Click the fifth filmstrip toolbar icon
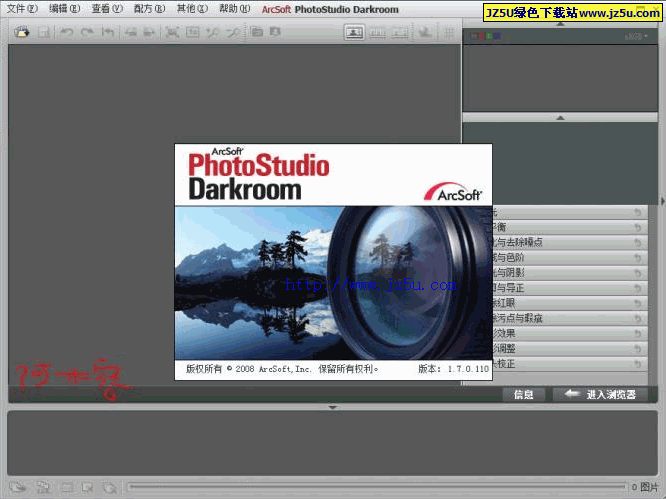Screen dimensions: 666x499 (110, 488)
